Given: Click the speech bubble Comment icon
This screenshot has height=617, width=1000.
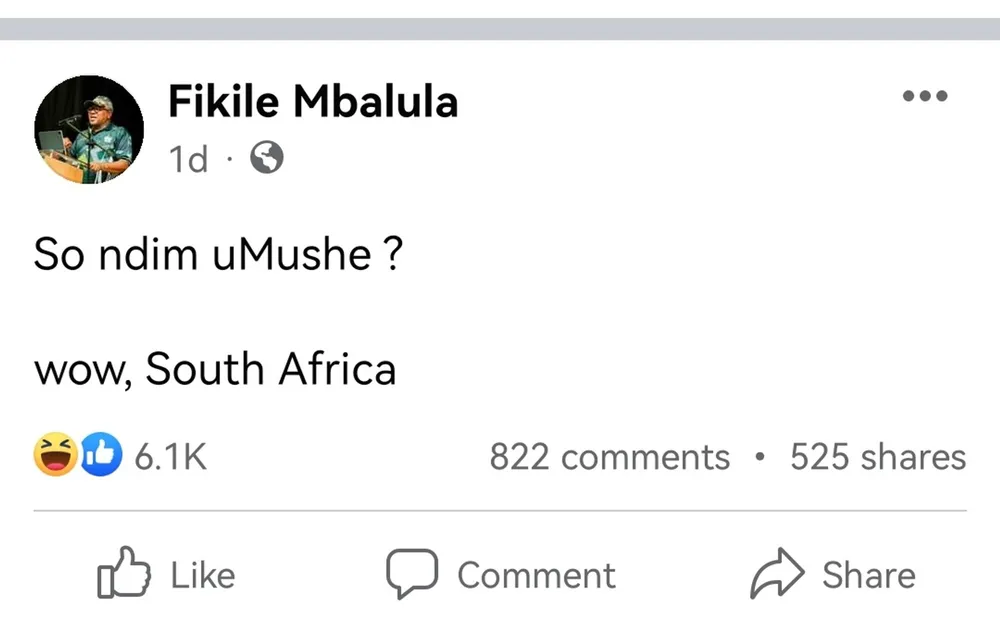Looking at the screenshot, I should coord(412,573).
